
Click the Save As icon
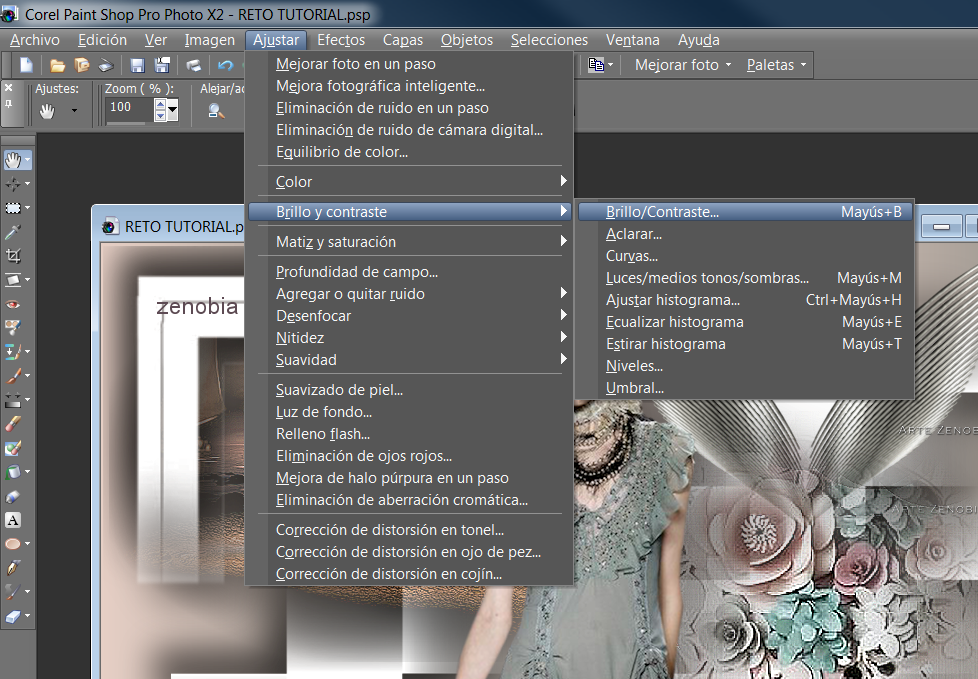tap(162, 65)
